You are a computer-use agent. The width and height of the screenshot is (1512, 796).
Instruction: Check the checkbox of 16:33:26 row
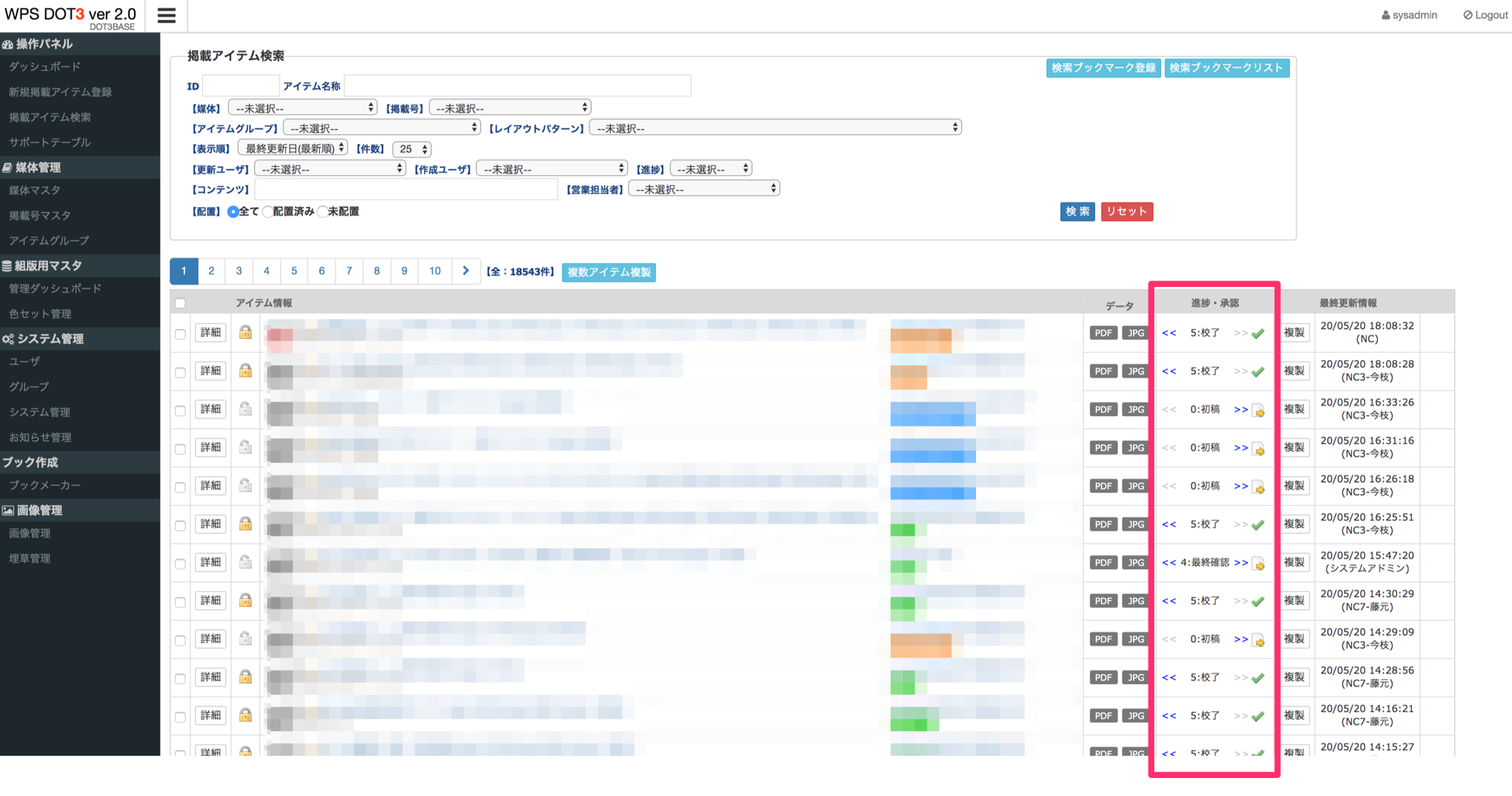click(180, 410)
